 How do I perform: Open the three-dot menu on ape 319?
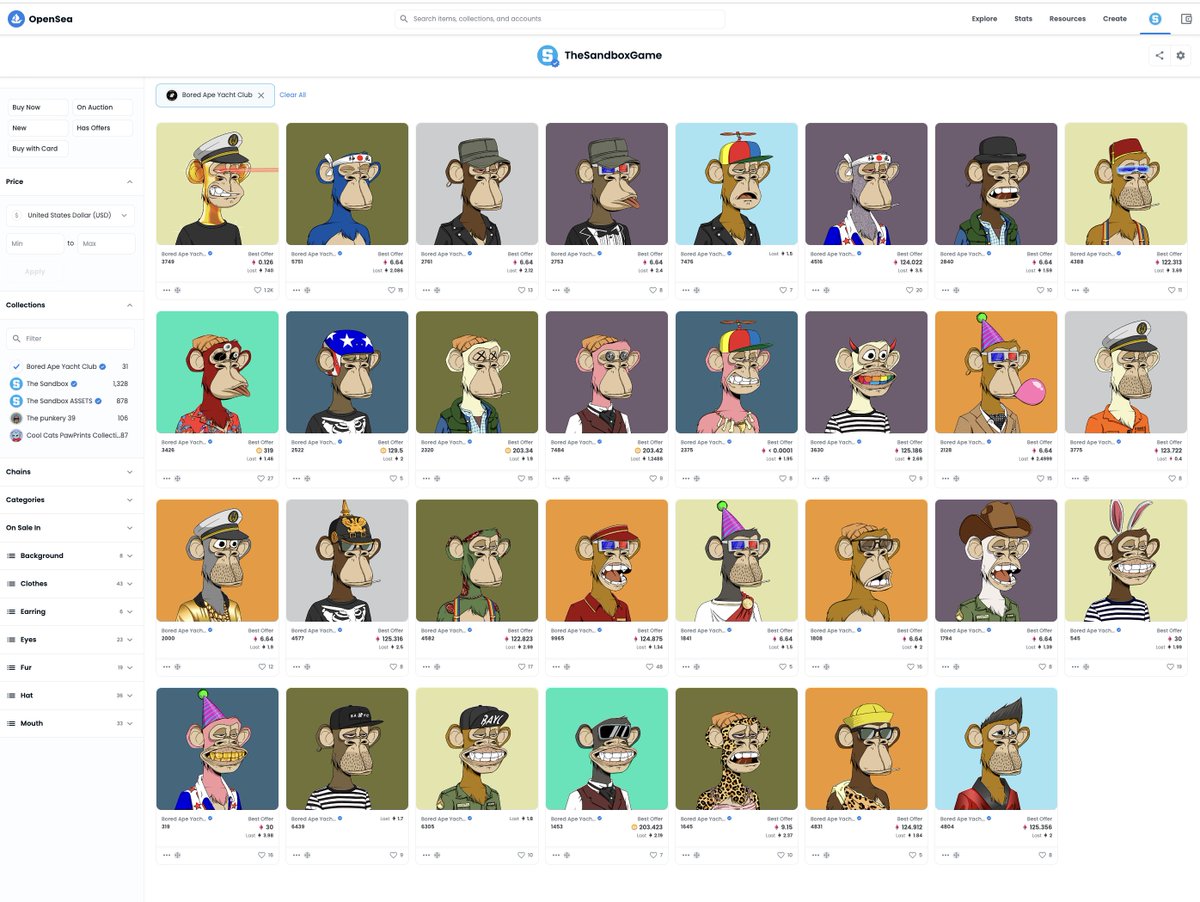166,855
